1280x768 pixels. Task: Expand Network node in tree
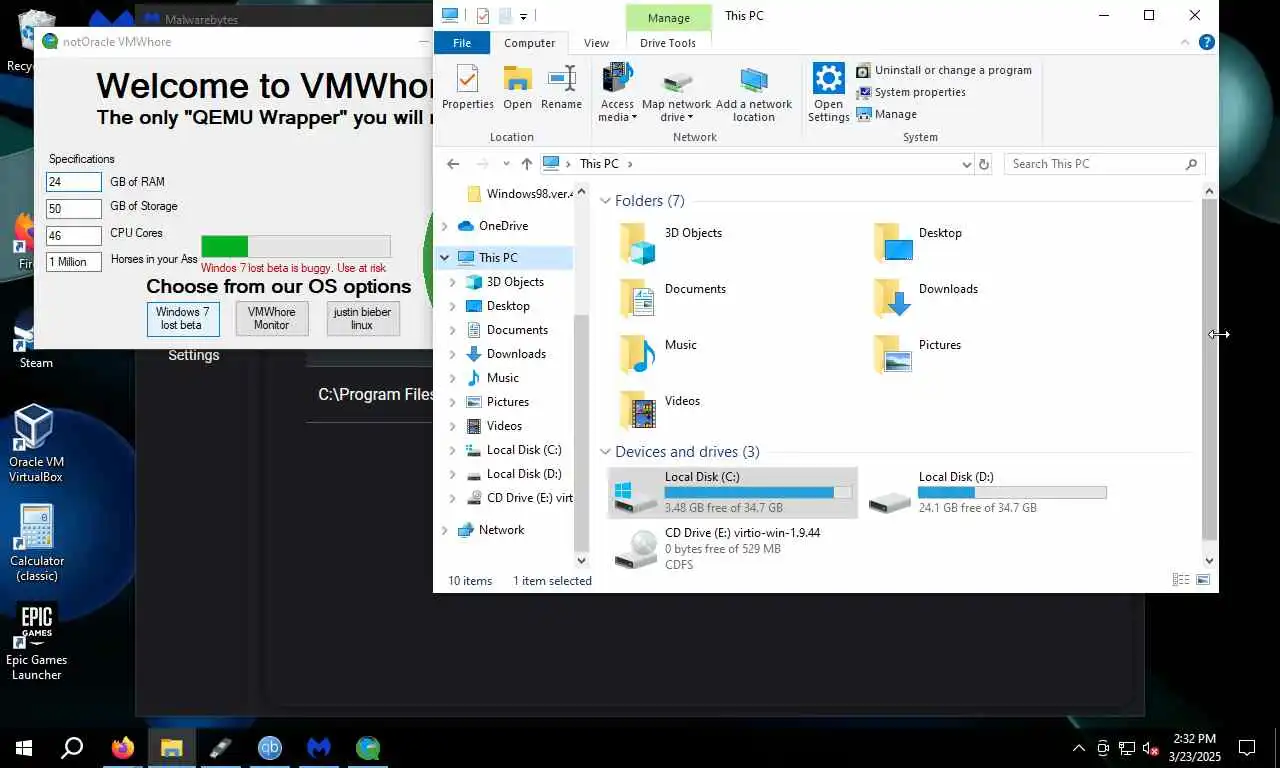pos(445,530)
